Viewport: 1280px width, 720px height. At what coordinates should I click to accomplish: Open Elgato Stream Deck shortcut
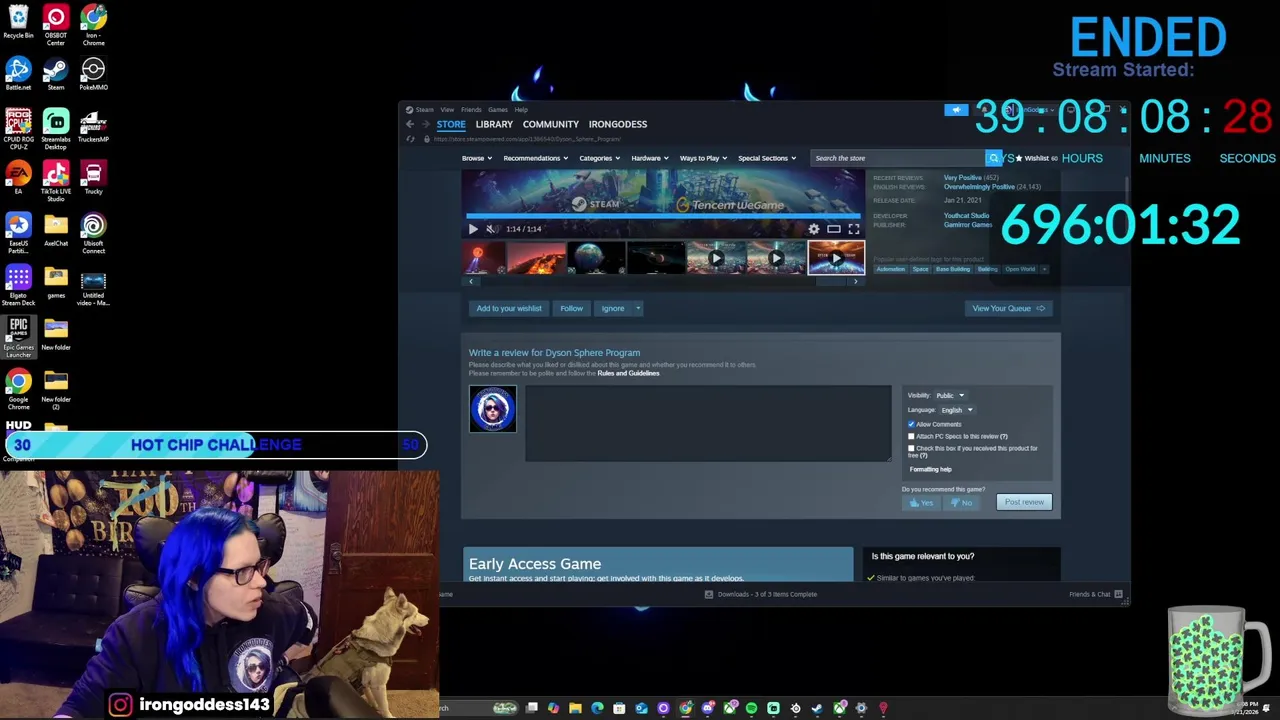(x=18, y=285)
